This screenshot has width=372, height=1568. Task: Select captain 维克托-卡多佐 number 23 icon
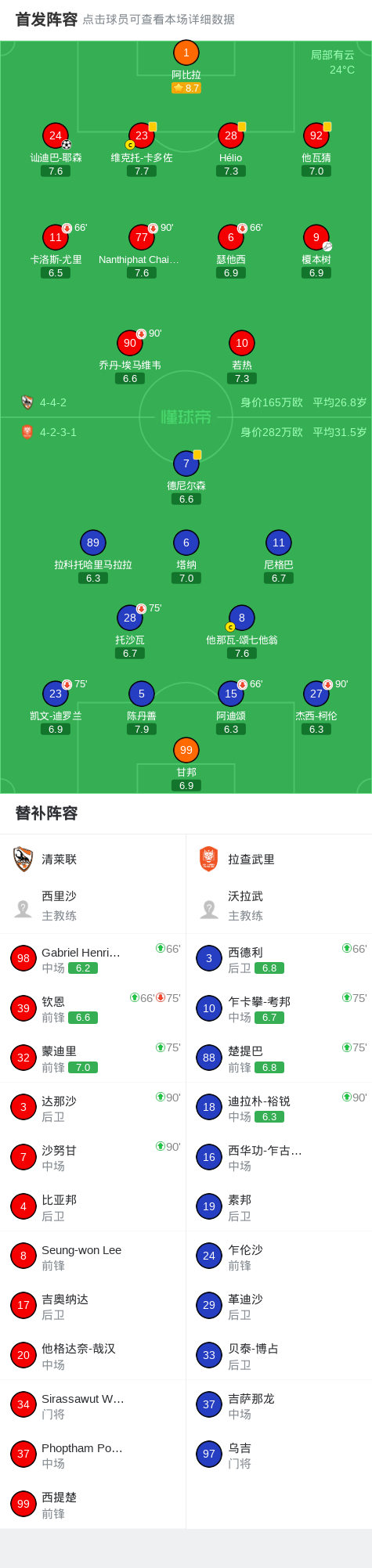[142, 135]
